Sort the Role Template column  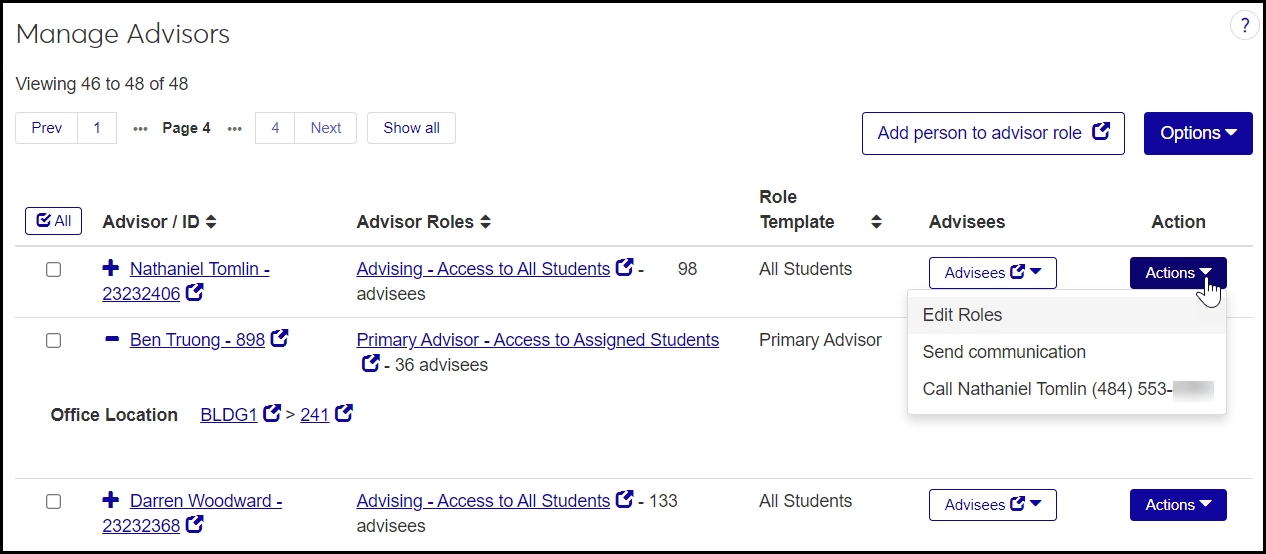[x=876, y=222]
